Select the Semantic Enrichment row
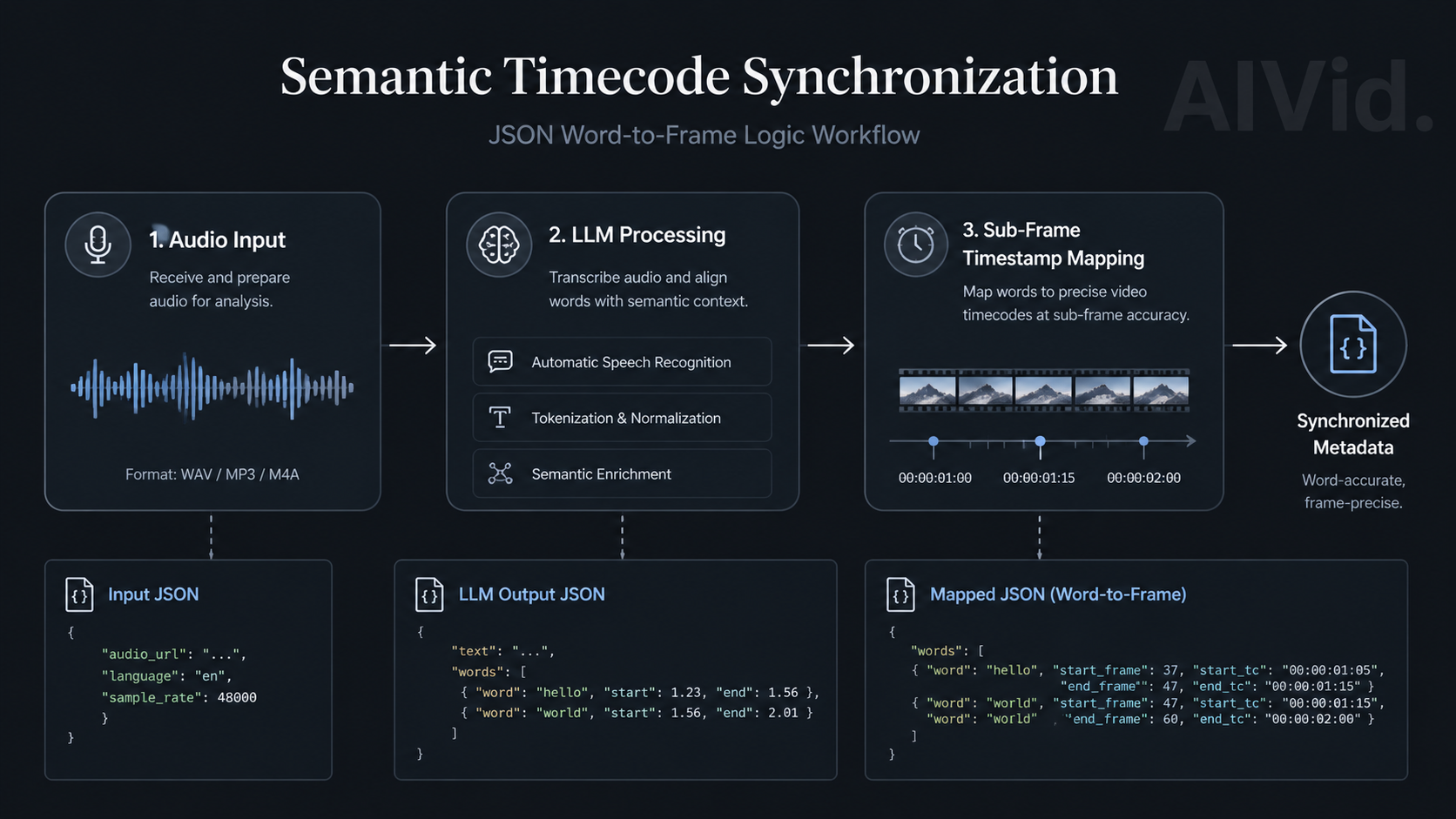The height and width of the screenshot is (819, 1456). point(622,473)
